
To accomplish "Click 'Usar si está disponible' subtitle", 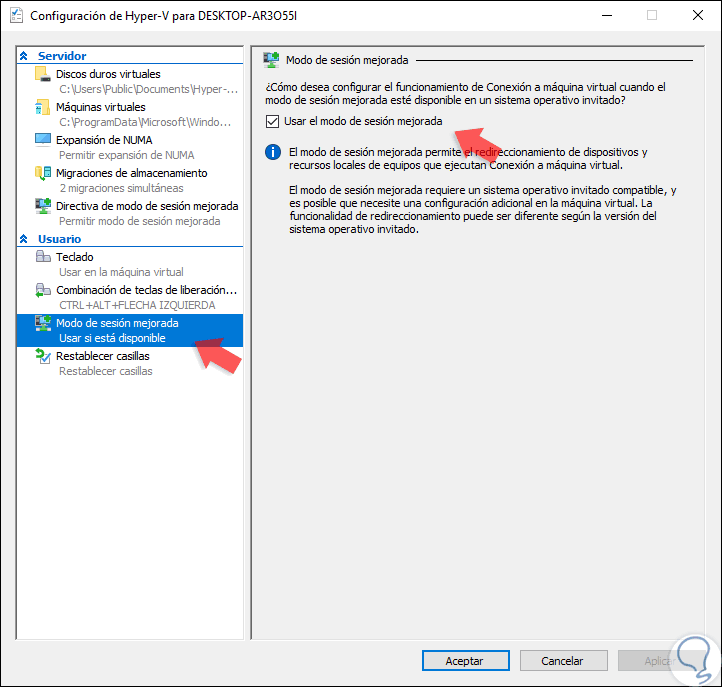I will tap(112, 338).
